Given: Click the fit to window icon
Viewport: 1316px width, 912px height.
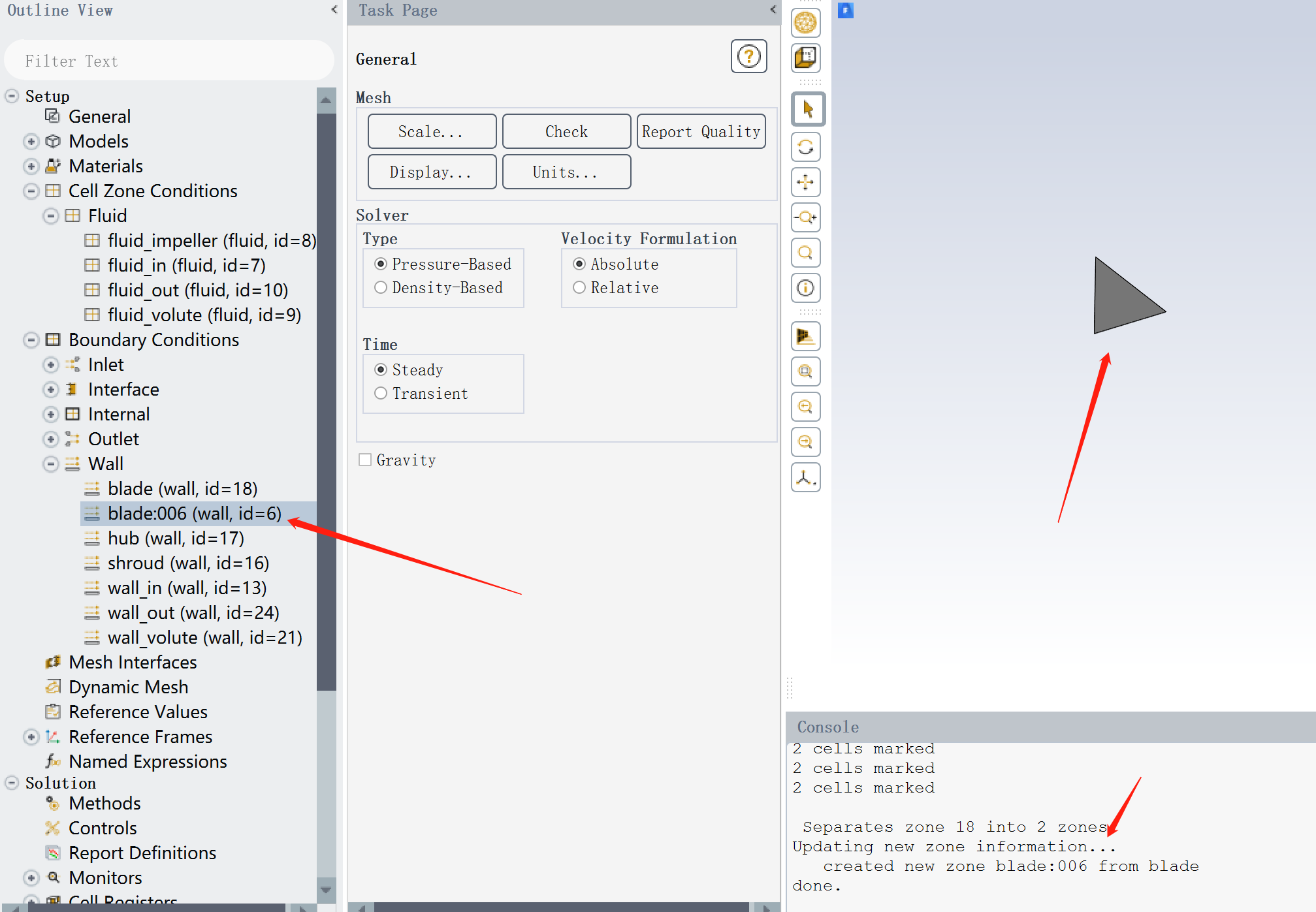Looking at the screenshot, I should (x=805, y=371).
